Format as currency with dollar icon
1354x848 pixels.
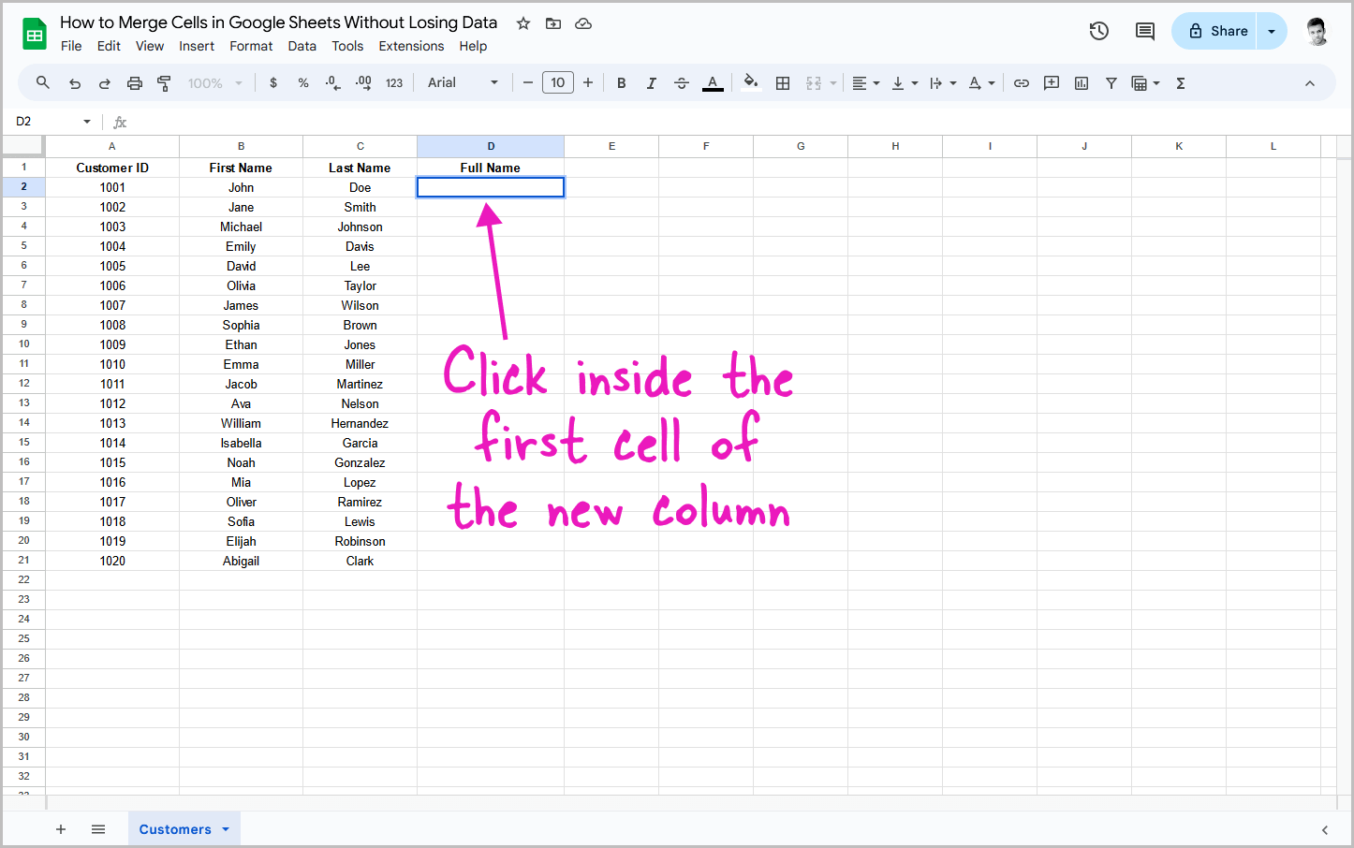click(x=273, y=83)
